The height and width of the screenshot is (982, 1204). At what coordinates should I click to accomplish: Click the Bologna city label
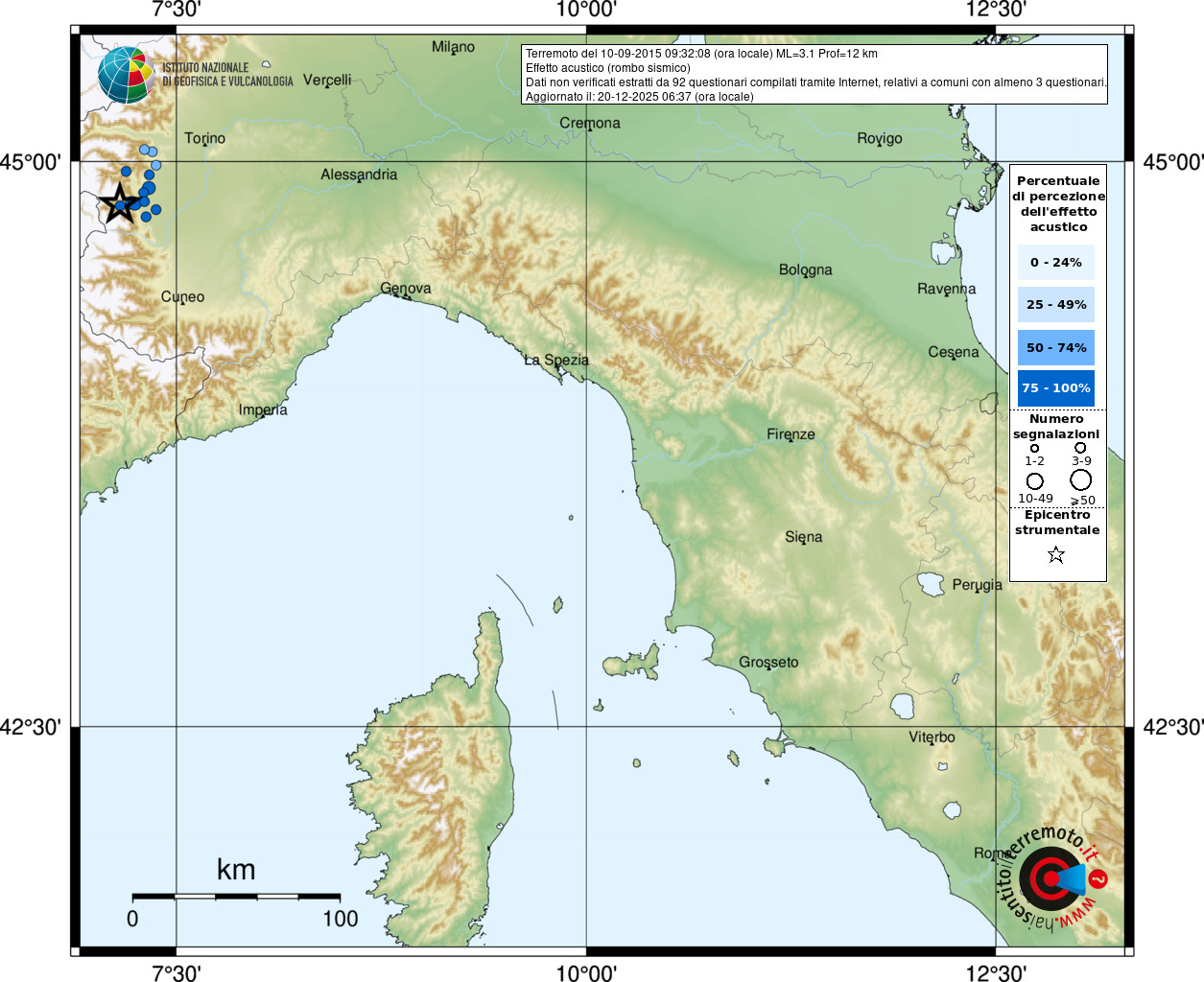(x=806, y=269)
